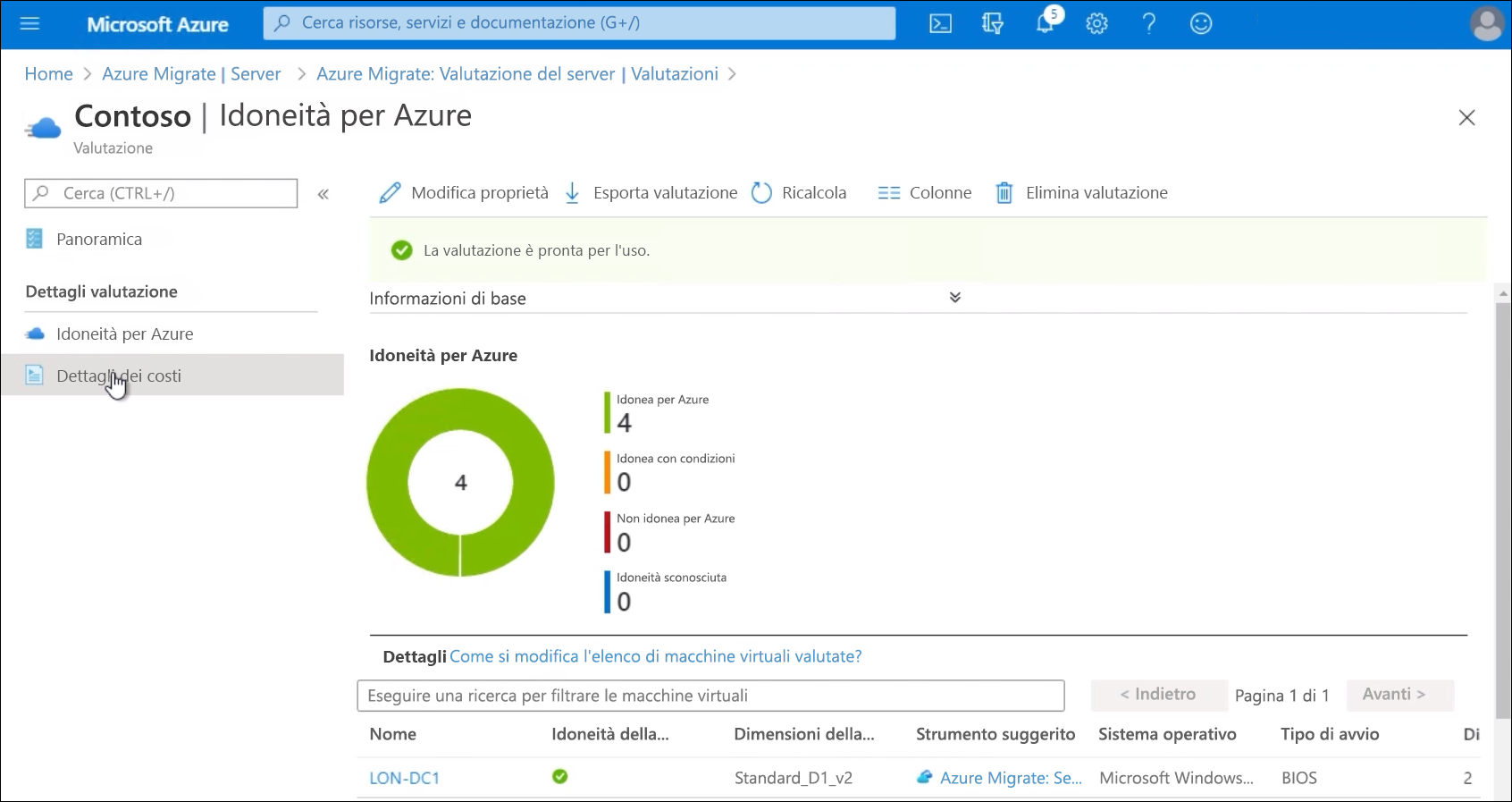Go to Azure Migrate | Server breadcrumb
The width and height of the screenshot is (1512, 802).
pyautogui.click(x=191, y=74)
